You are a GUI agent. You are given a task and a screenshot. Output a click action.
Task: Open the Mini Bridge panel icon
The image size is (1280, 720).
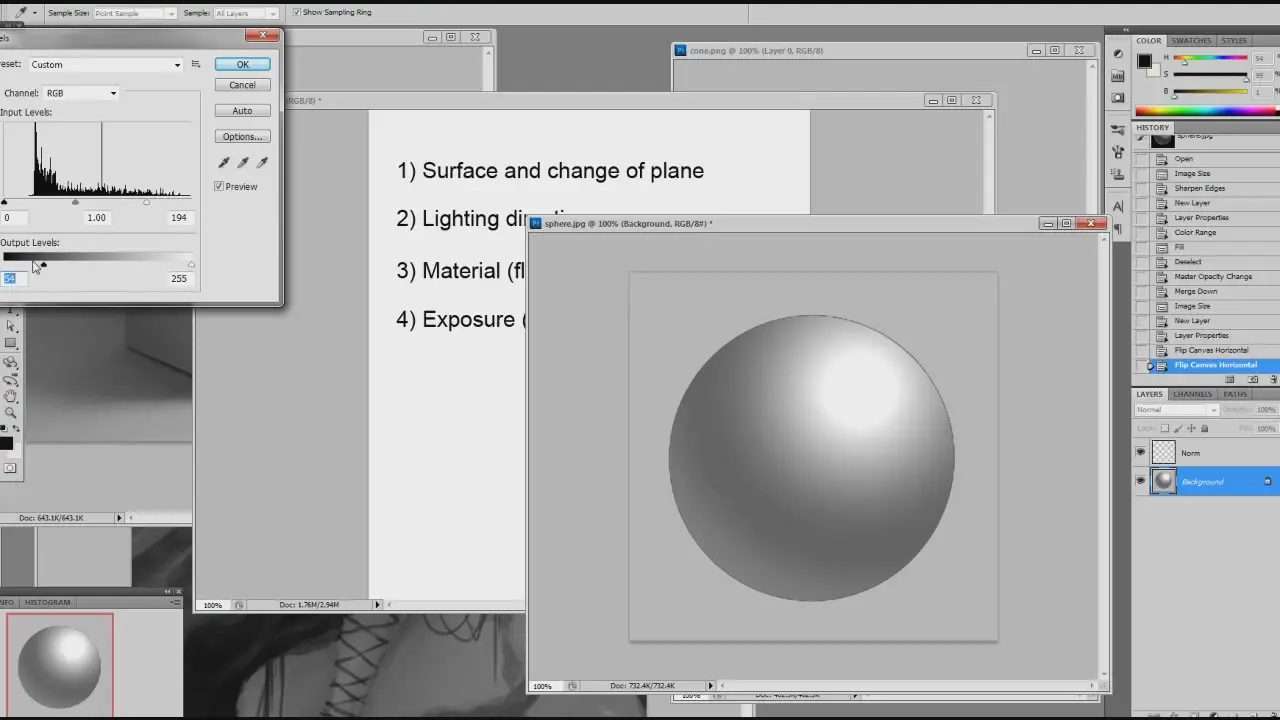[x=1118, y=76]
